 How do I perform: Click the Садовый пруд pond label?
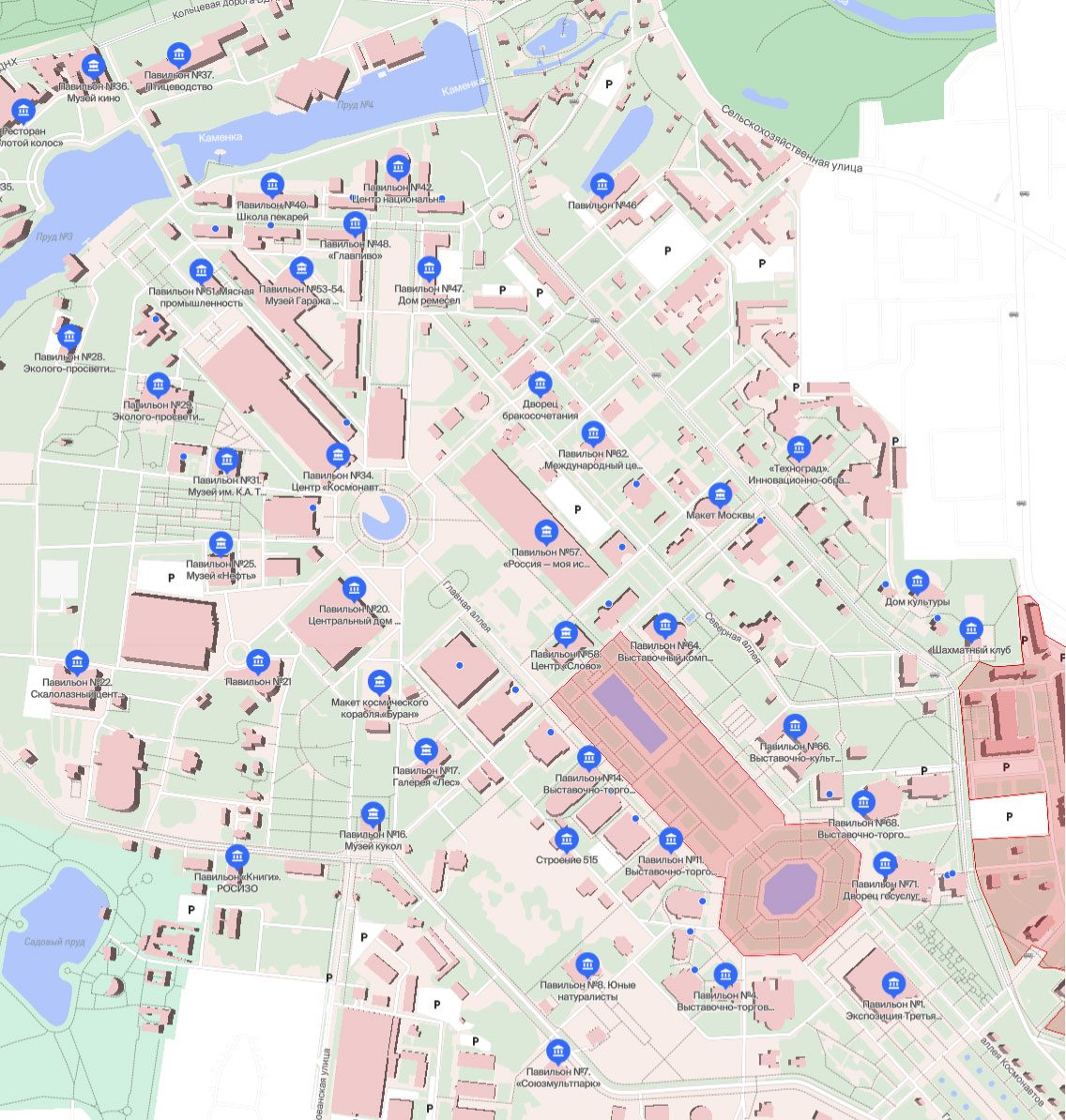[54, 941]
